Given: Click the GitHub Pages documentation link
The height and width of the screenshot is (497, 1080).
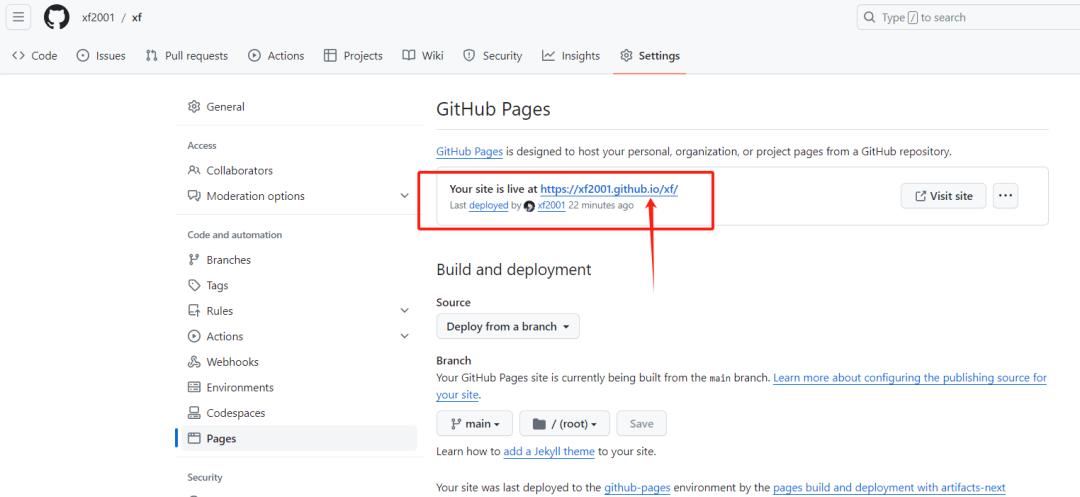Looking at the screenshot, I should 469,152.
